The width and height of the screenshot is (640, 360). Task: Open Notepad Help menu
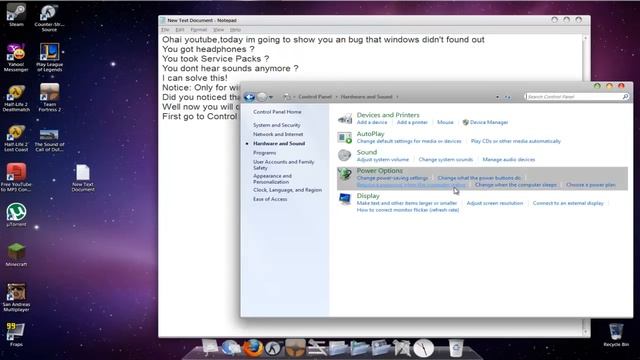click(235, 30)
